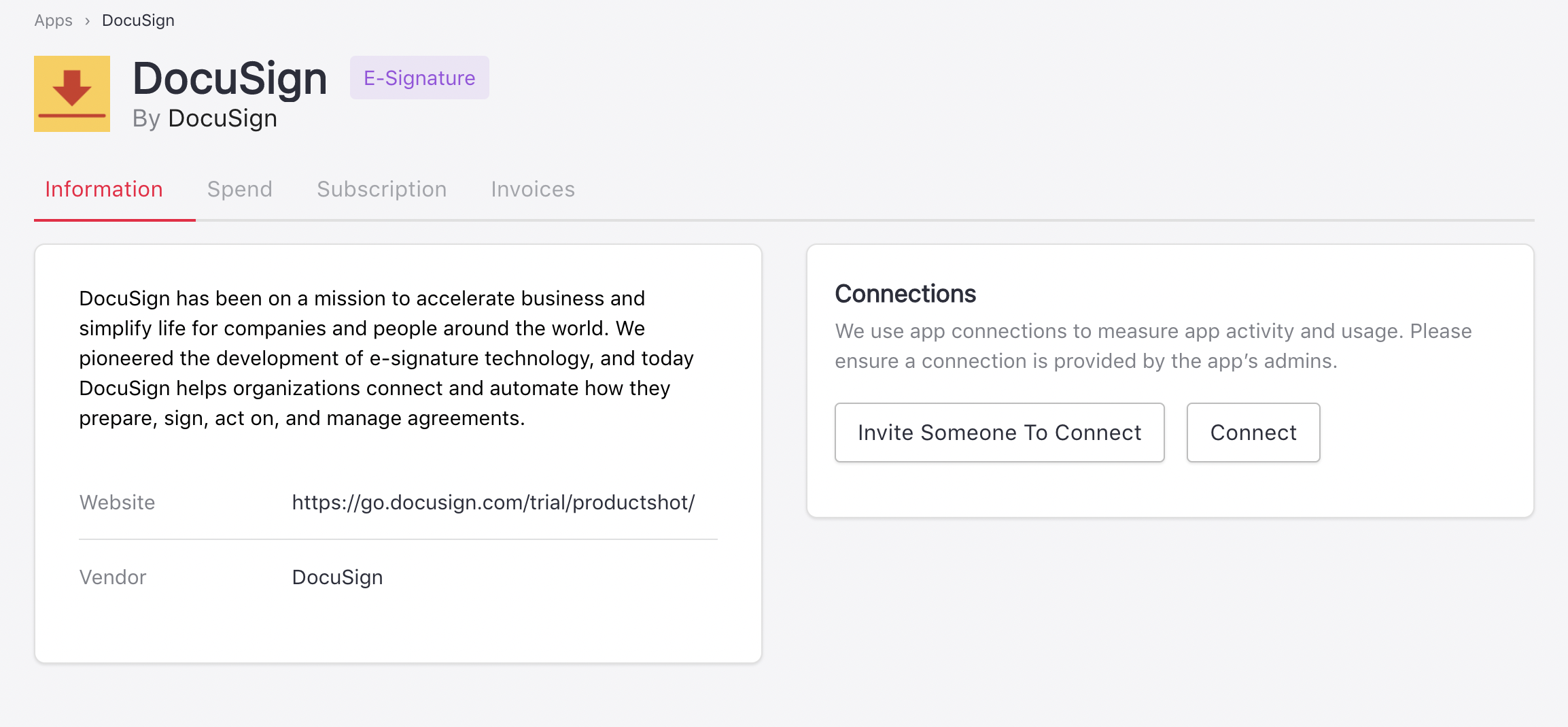The width and height of the screenshot is (1568, 727).
Task: Open the go.docusign.com website link
Action: click(x=493, y=502)
